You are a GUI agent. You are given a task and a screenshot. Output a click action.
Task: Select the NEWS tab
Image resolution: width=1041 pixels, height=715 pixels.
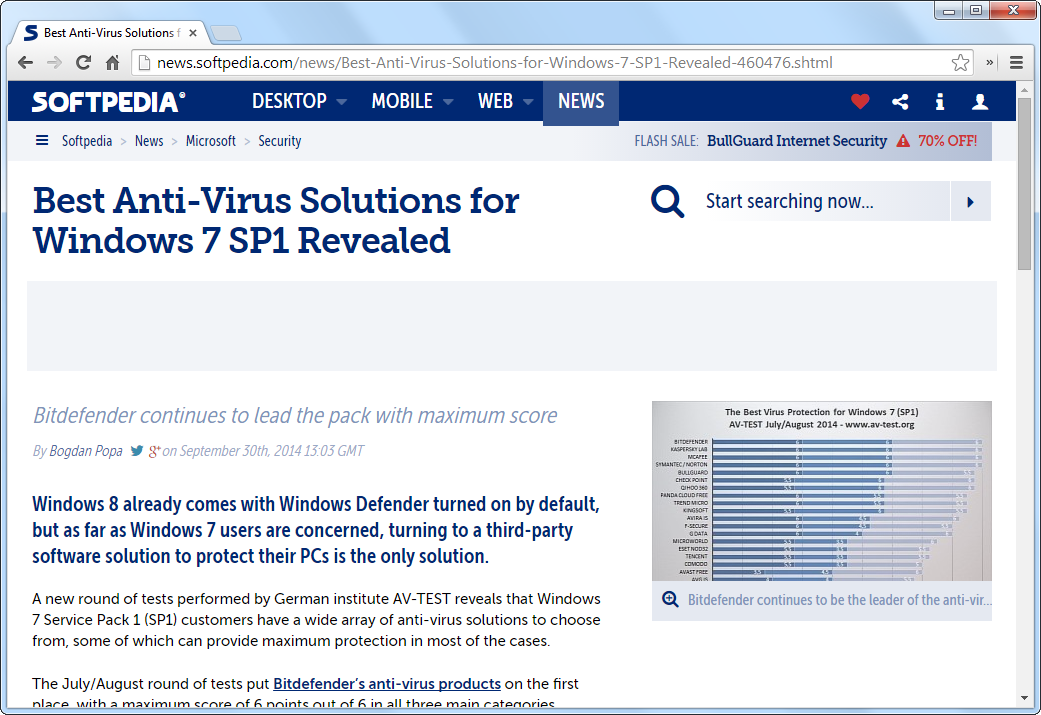(581, 102)
